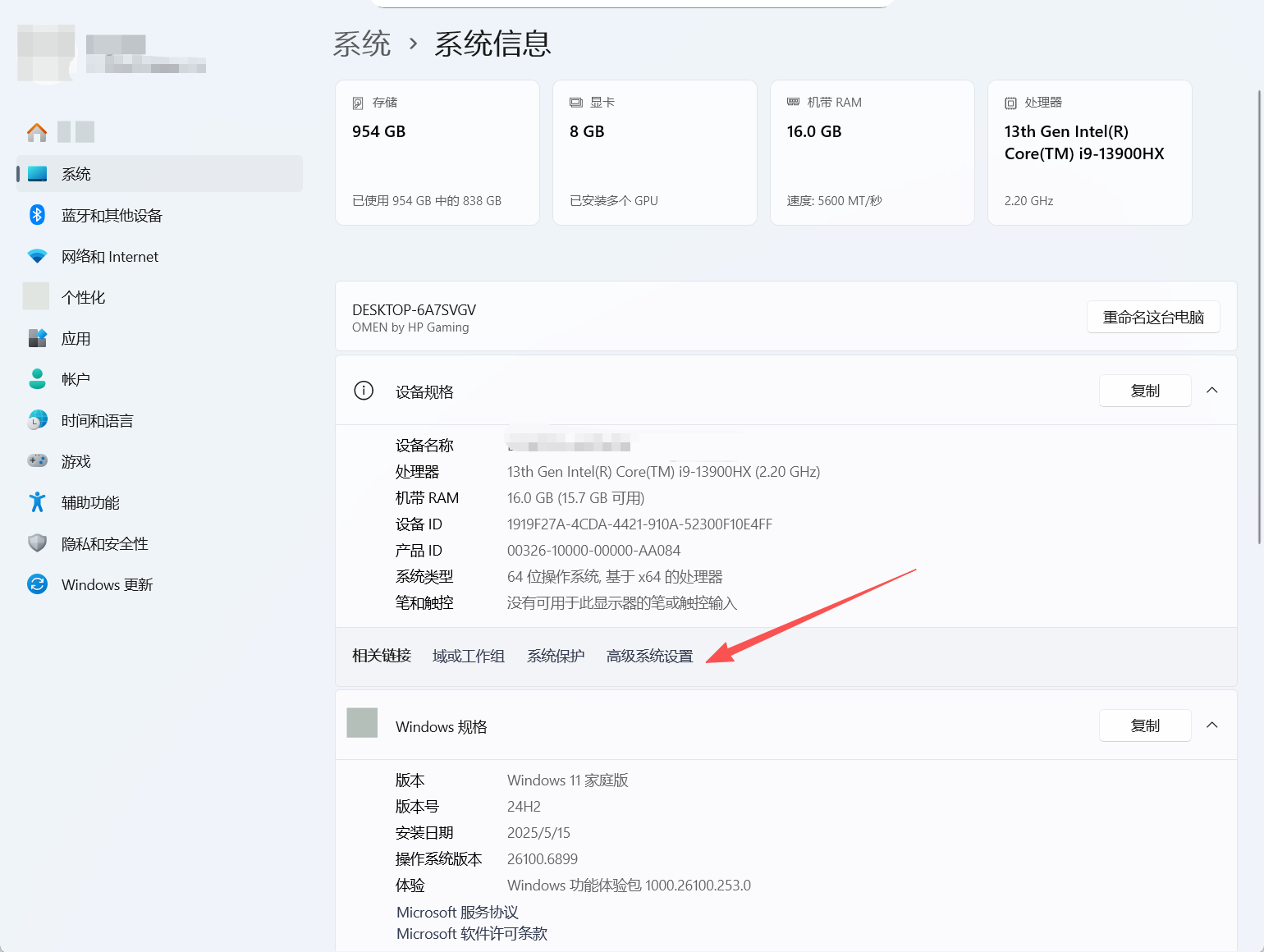
Task: Click 重命名这台电脑 button
Action: (x=1153, y=317)
